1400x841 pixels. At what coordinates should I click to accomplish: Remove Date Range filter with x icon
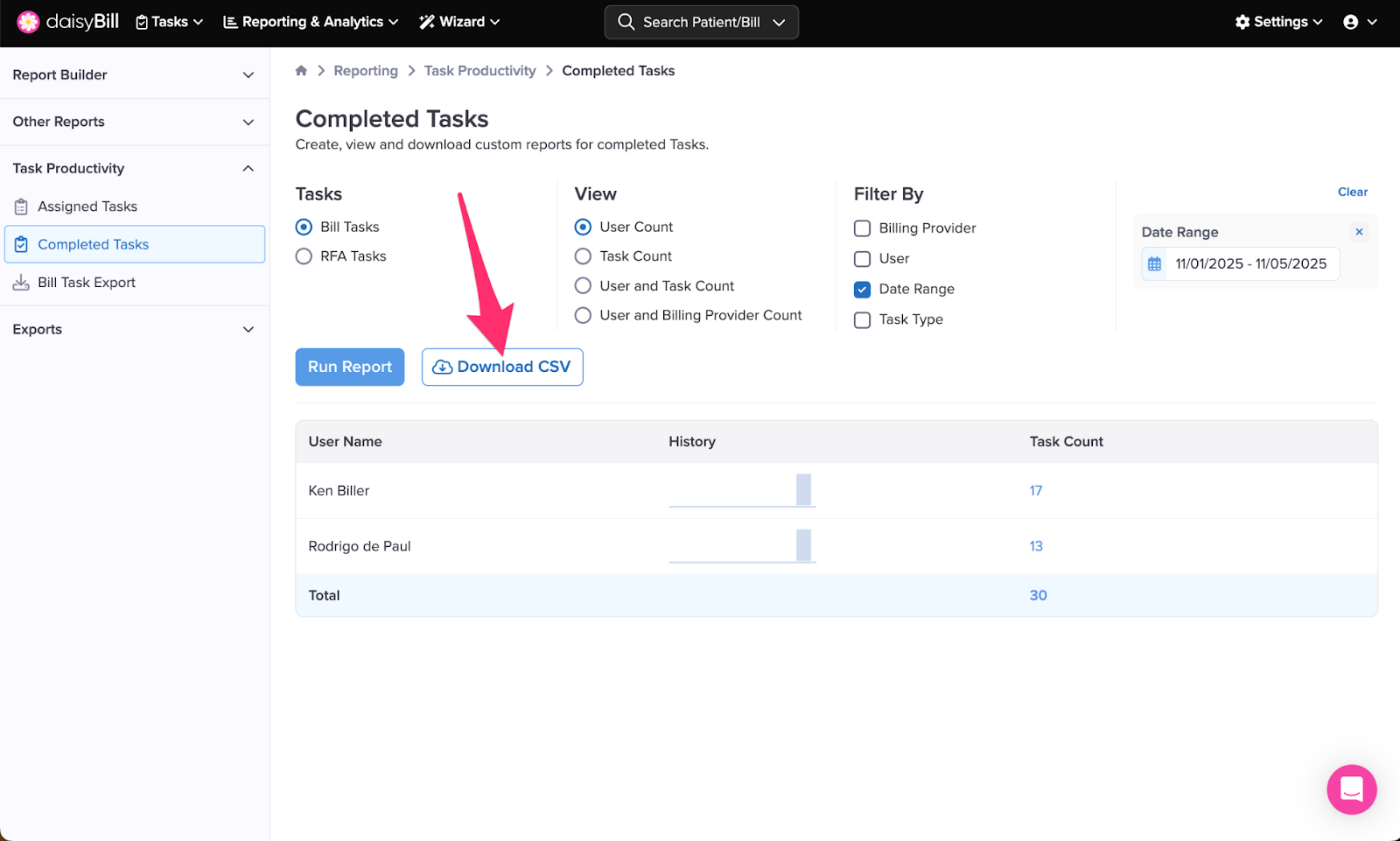1359,232
